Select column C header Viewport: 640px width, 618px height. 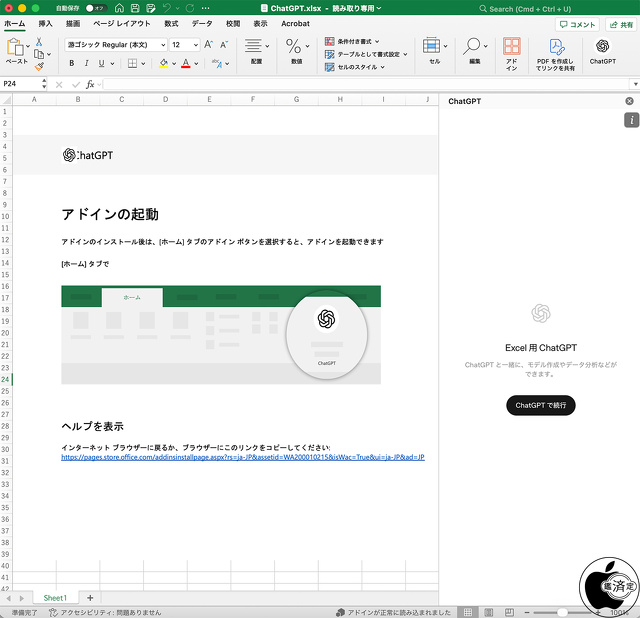pyautogui.click(x=122, y=99)
